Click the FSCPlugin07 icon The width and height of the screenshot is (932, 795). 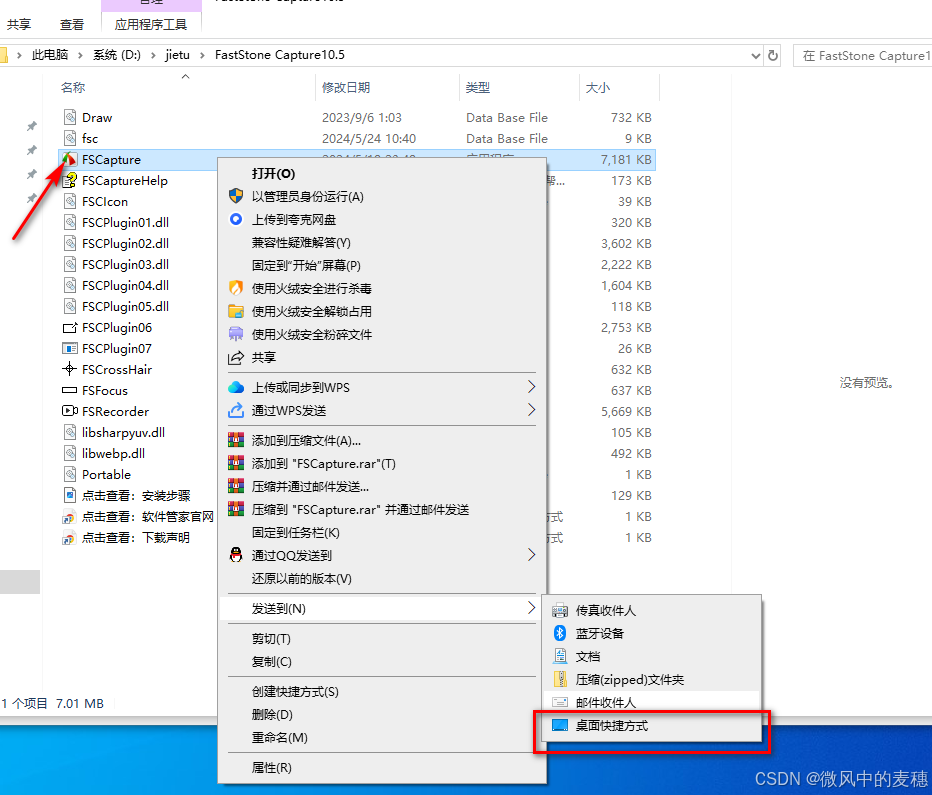(x=70, y=348)
